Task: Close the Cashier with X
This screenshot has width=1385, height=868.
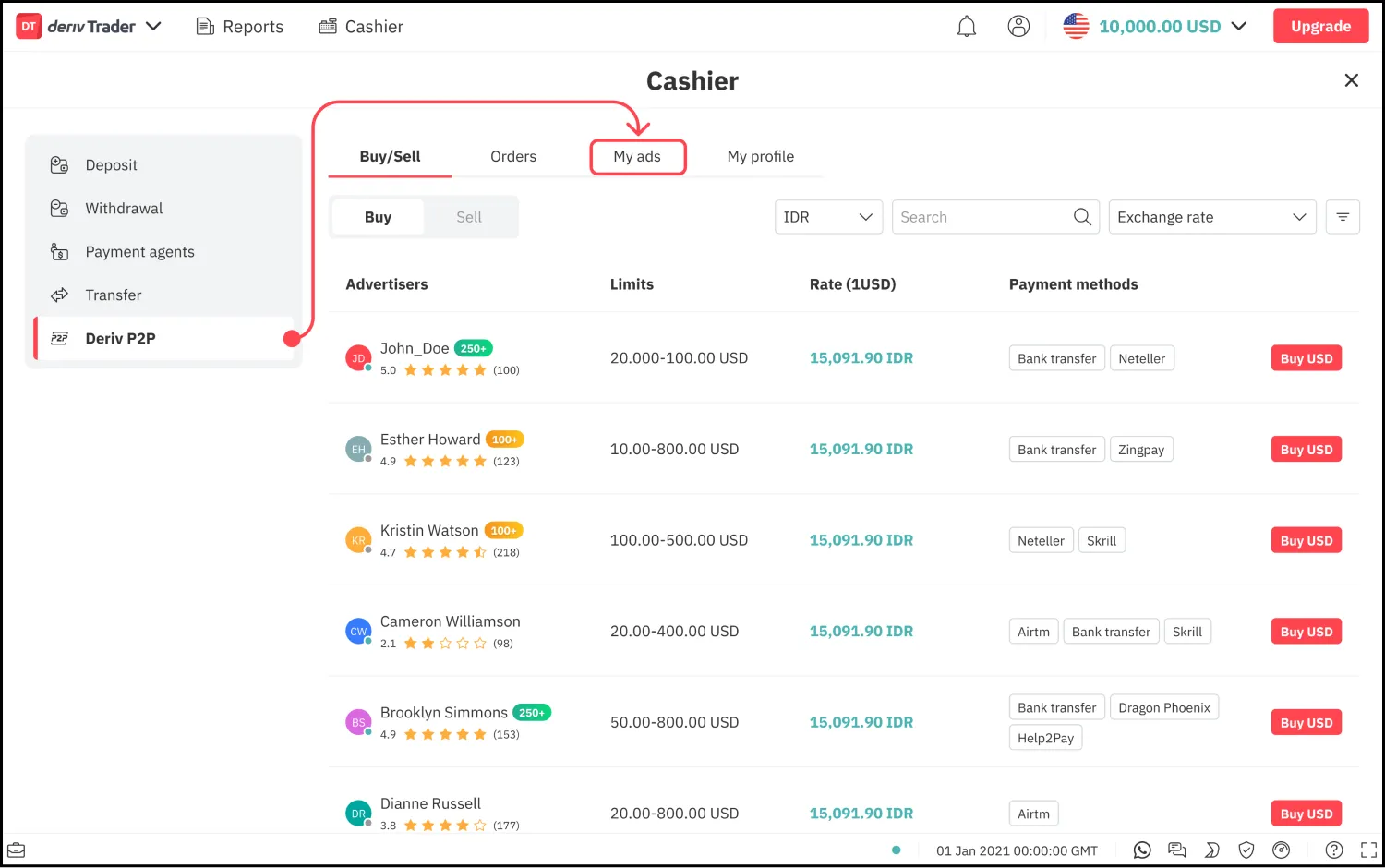Action: coord(1352,80)
